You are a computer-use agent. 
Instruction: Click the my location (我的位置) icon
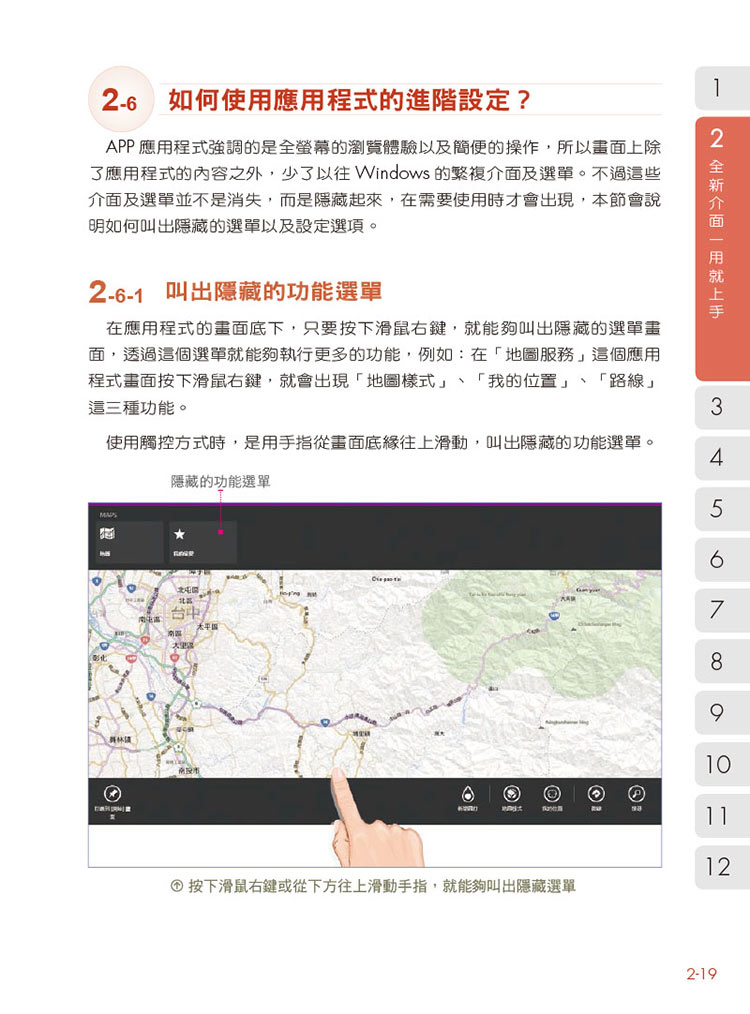tap(552, 793)
